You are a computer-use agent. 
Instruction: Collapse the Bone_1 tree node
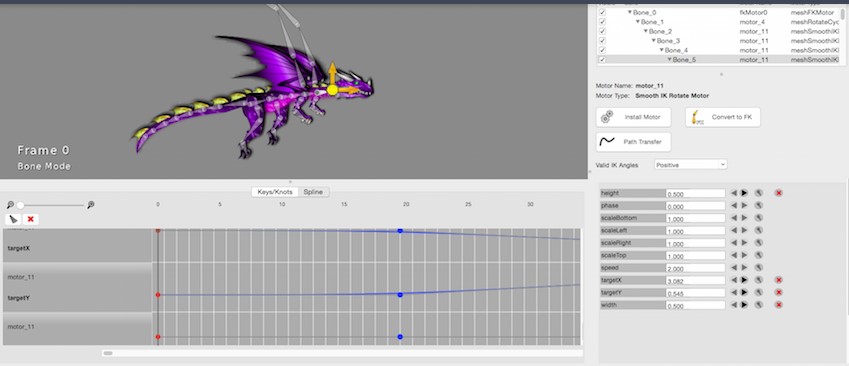638,22
